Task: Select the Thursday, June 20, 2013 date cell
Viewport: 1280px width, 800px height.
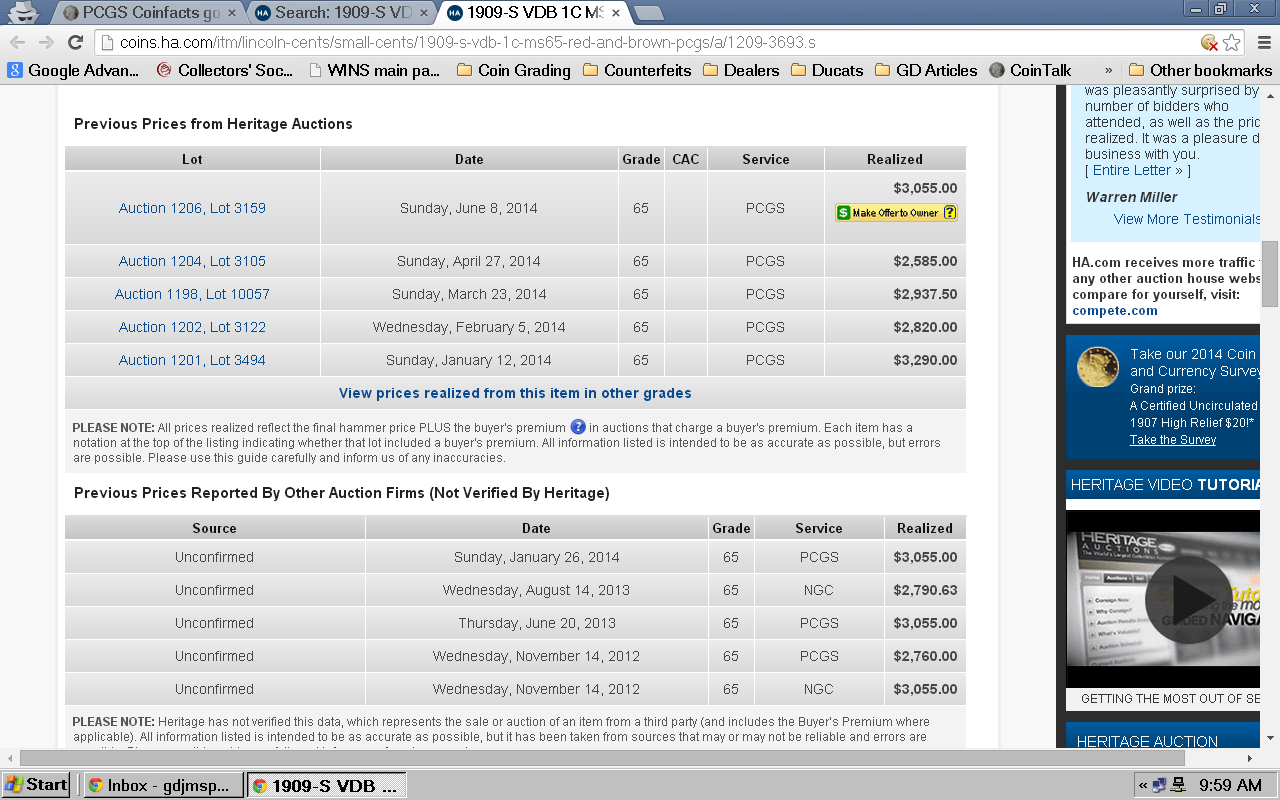Action: (537, 623)
